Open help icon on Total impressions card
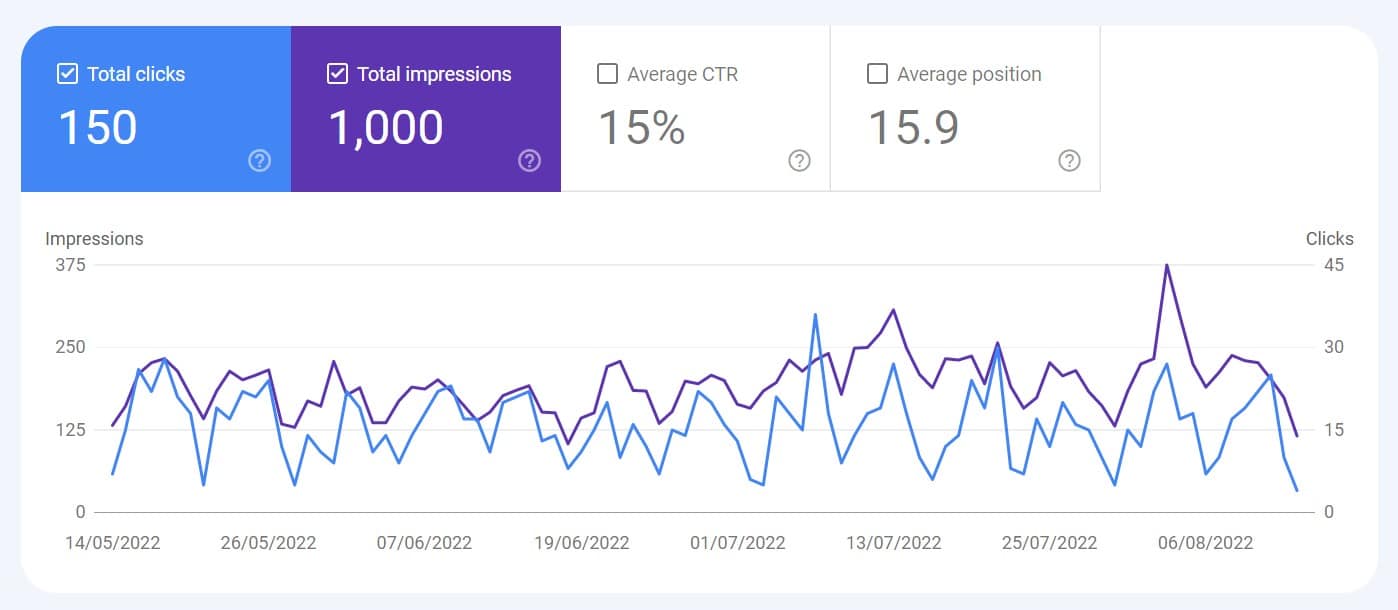The image size is (1398, 610). pyautogui.click(x=529, y=161)
